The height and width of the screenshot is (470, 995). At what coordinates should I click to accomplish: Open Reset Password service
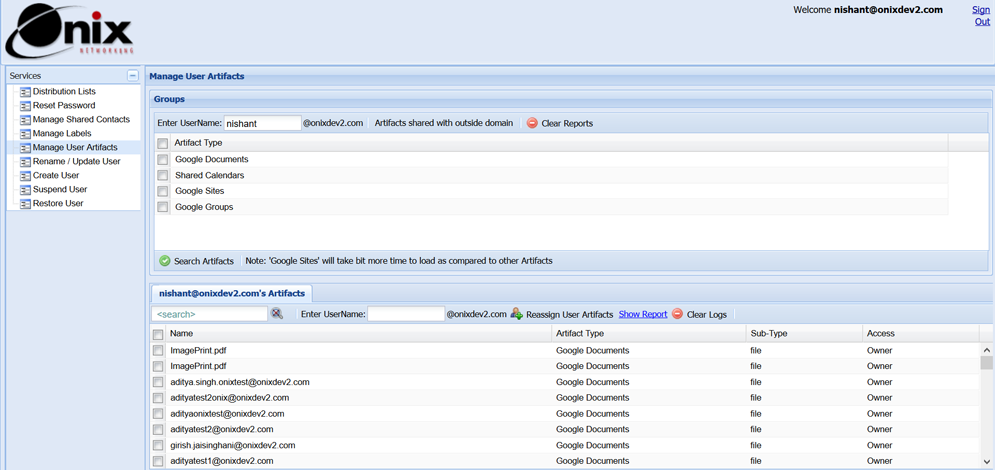pyautogui.click(x=64, y=105)
